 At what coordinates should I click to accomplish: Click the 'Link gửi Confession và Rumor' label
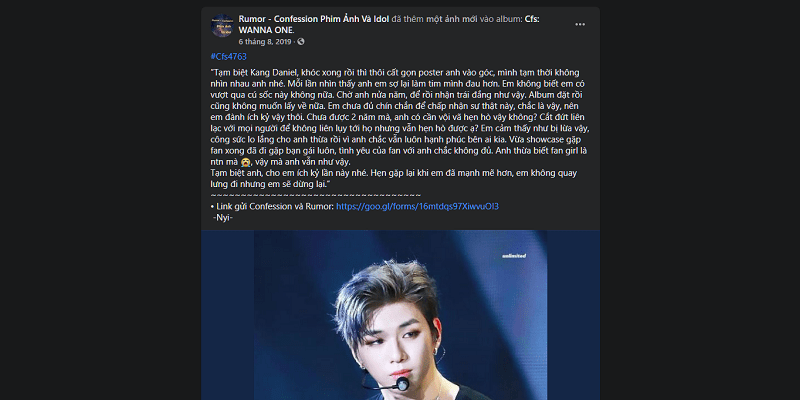coord(274,207)
